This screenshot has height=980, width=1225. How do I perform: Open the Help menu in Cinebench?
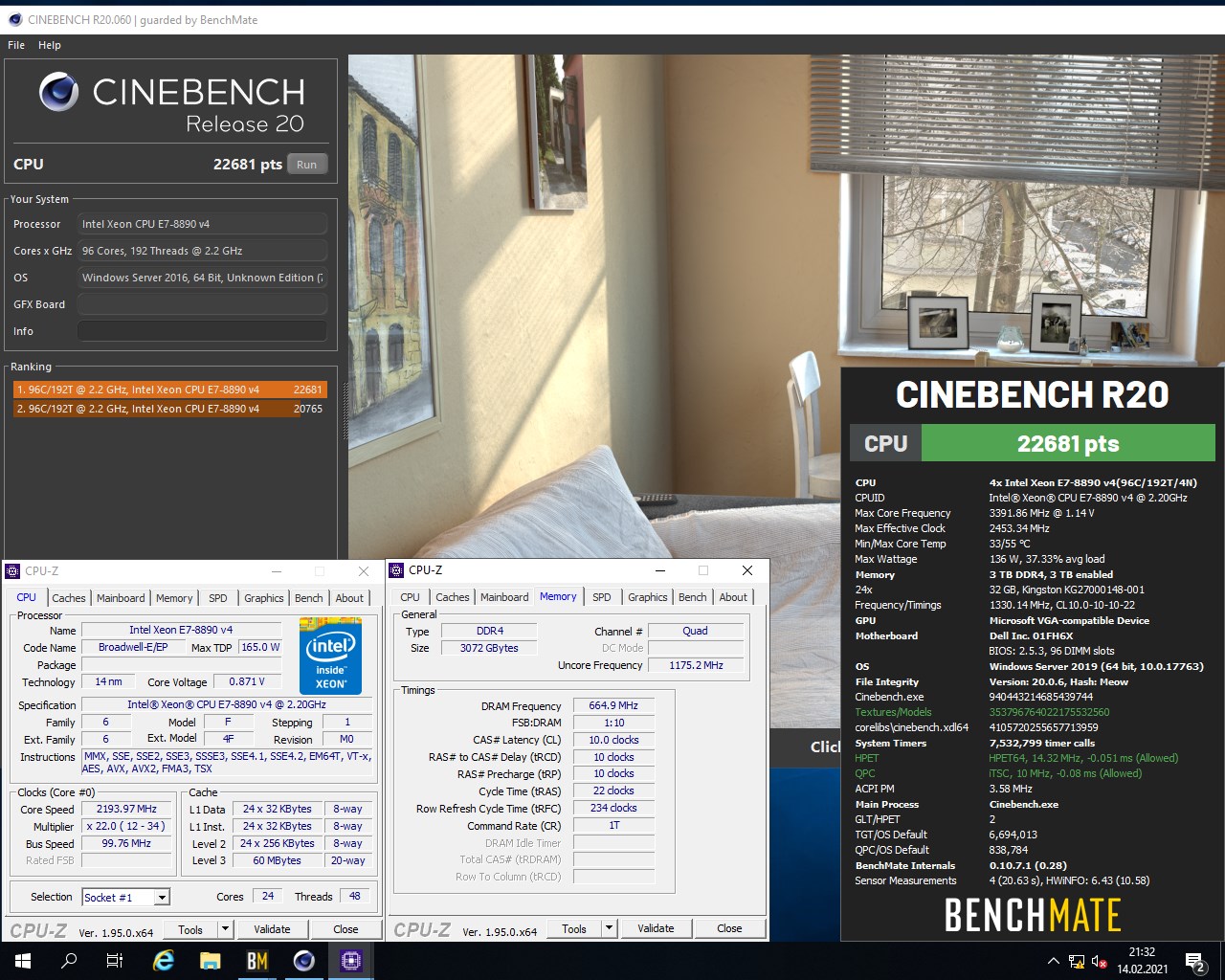50,45
